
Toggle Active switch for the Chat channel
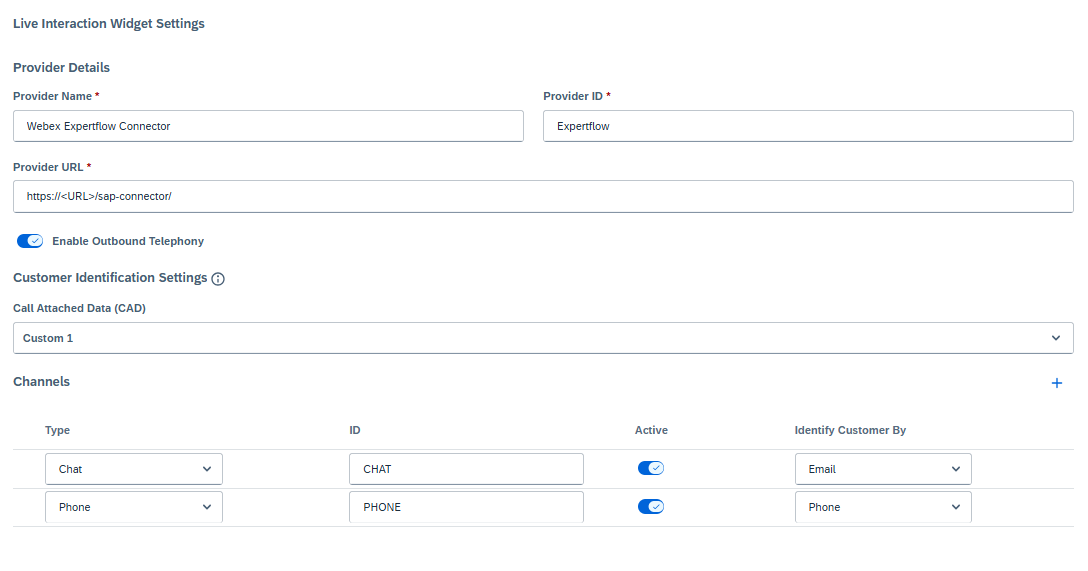tap(651, 468)
